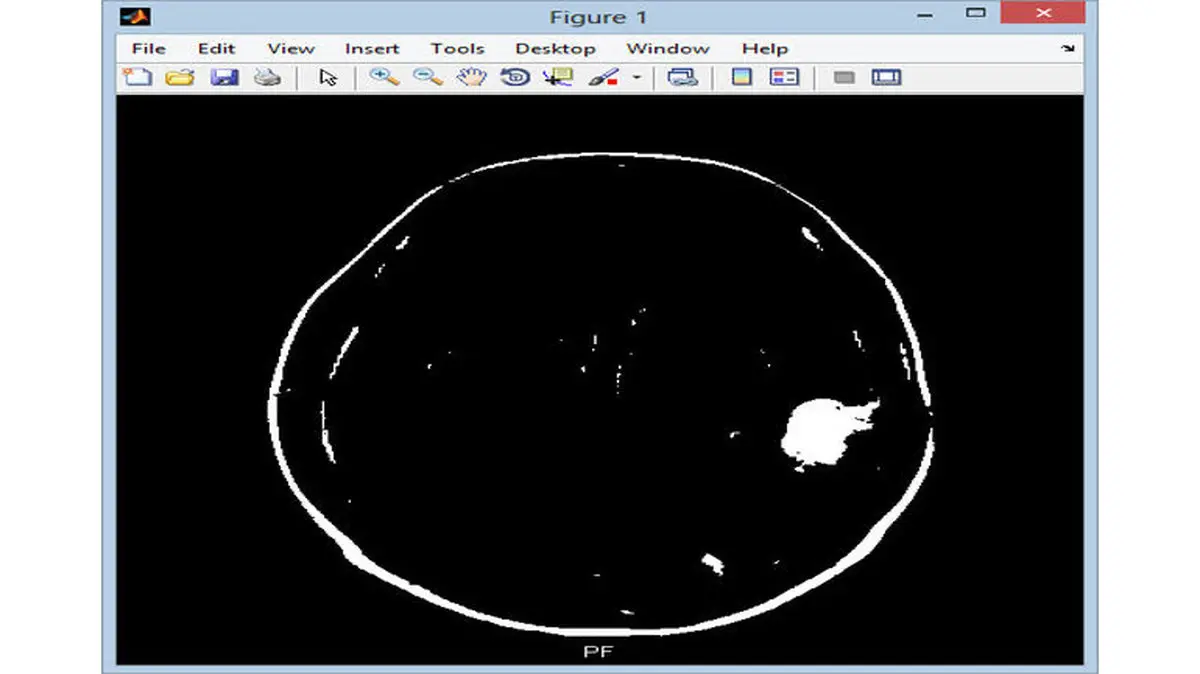
Task: Select the Brush data tool
Action: point(603,77)
